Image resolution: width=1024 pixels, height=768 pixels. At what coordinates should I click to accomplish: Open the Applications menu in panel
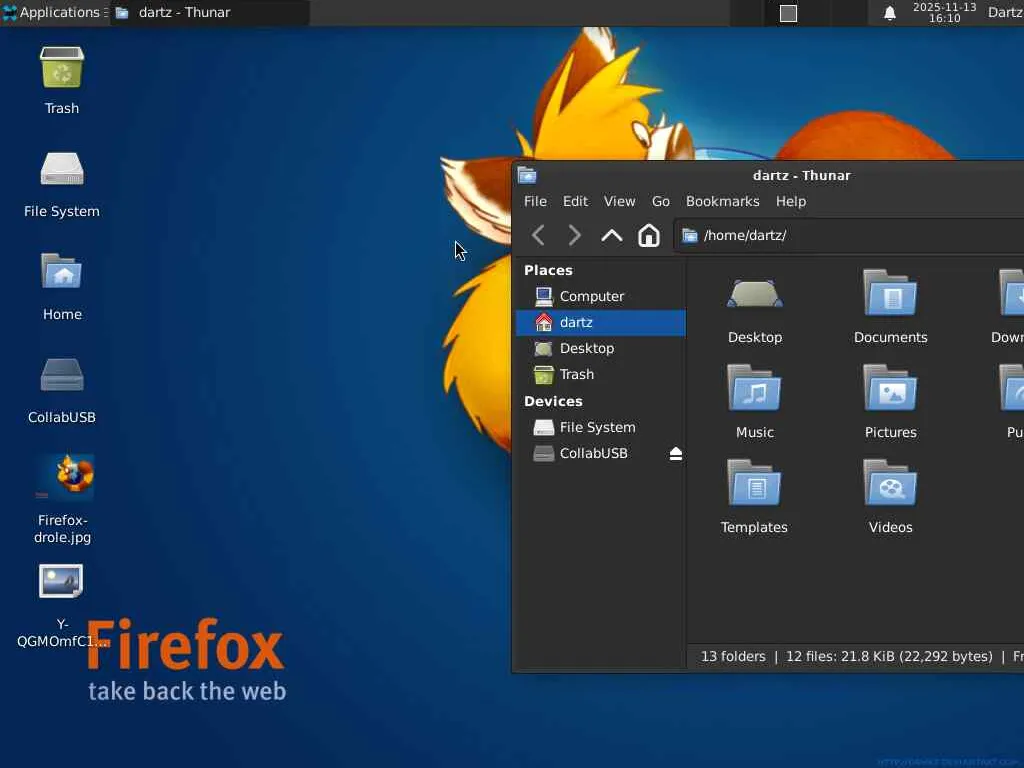(55, 12)
